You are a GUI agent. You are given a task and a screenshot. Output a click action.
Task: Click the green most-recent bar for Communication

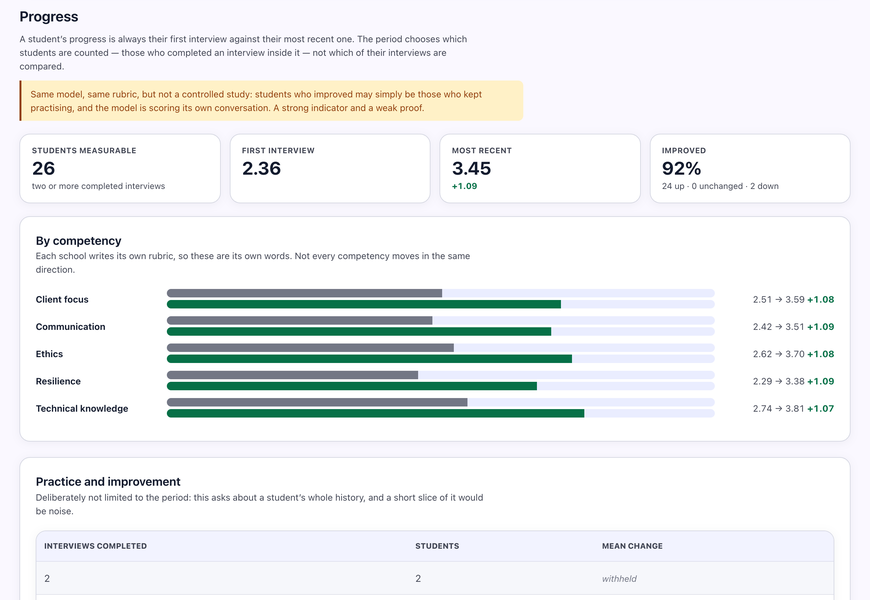click(359, 331)
